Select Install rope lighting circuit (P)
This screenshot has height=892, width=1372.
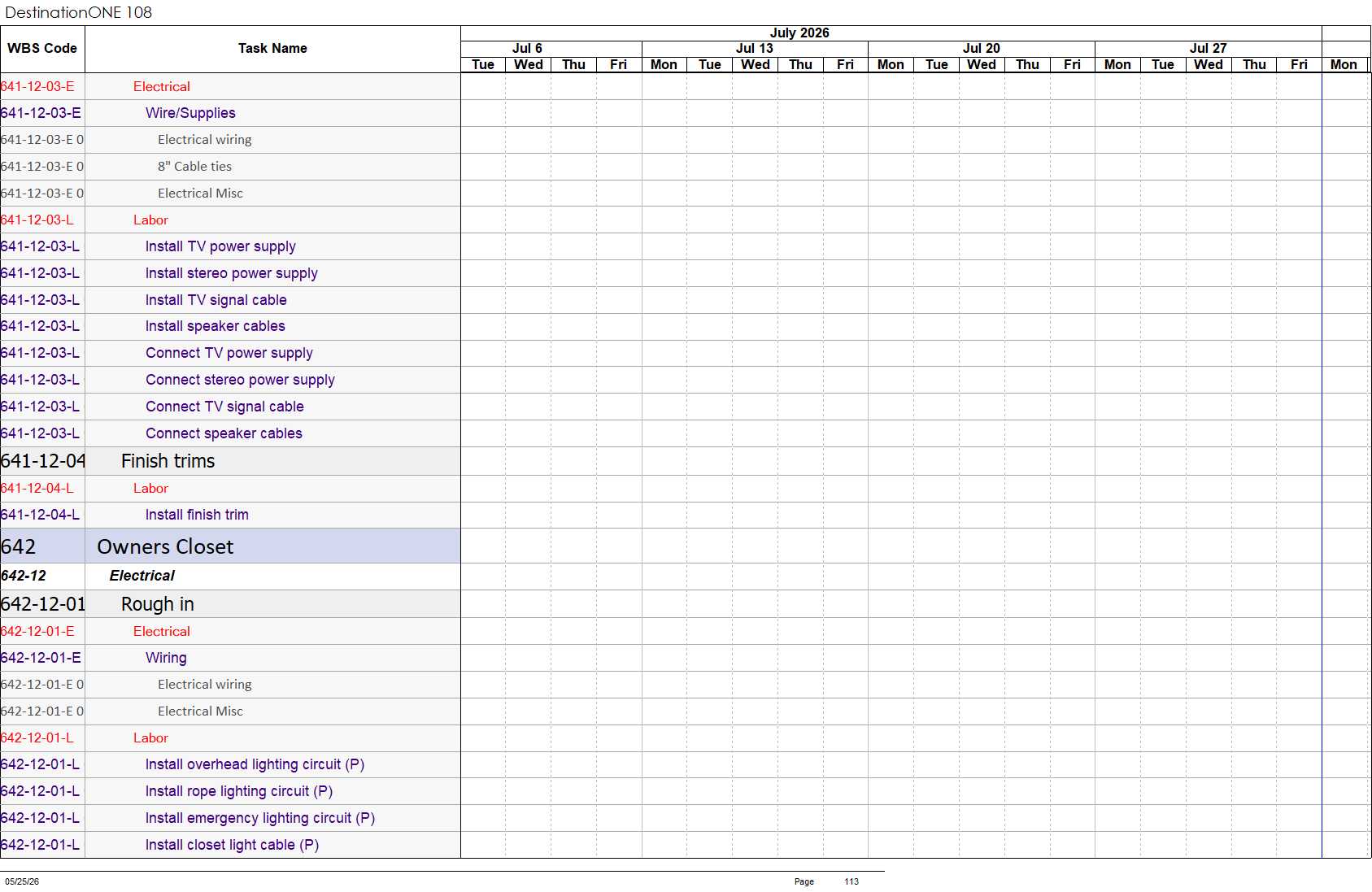(x=230, y=791)
